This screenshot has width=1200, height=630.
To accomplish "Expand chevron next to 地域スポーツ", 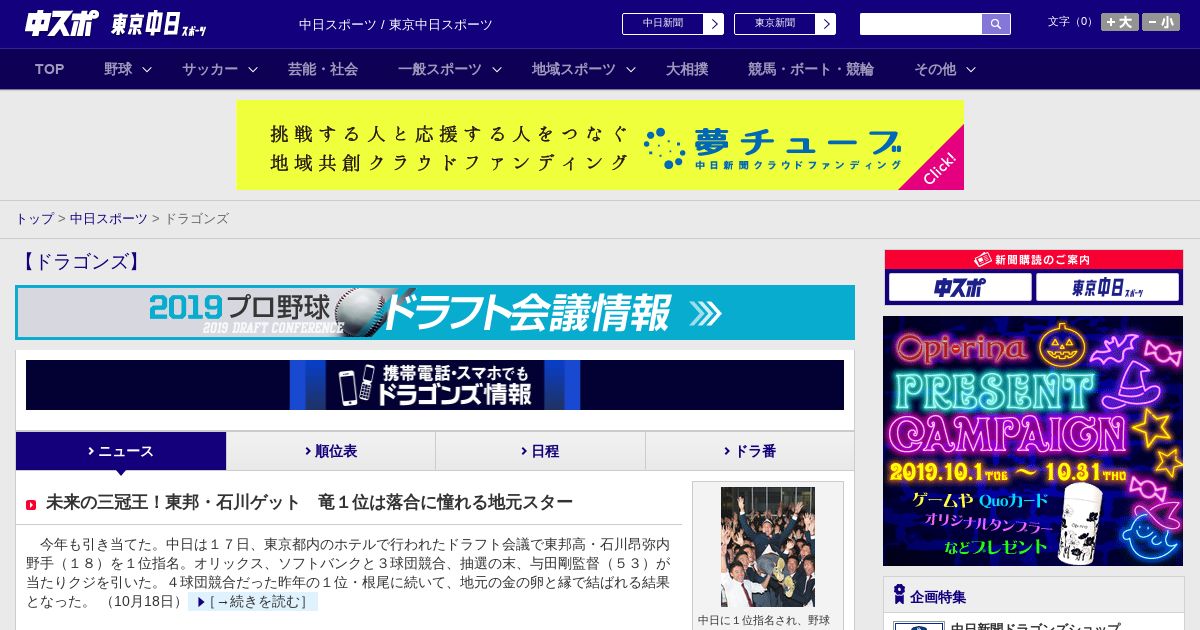I will [x=631, y=69].
